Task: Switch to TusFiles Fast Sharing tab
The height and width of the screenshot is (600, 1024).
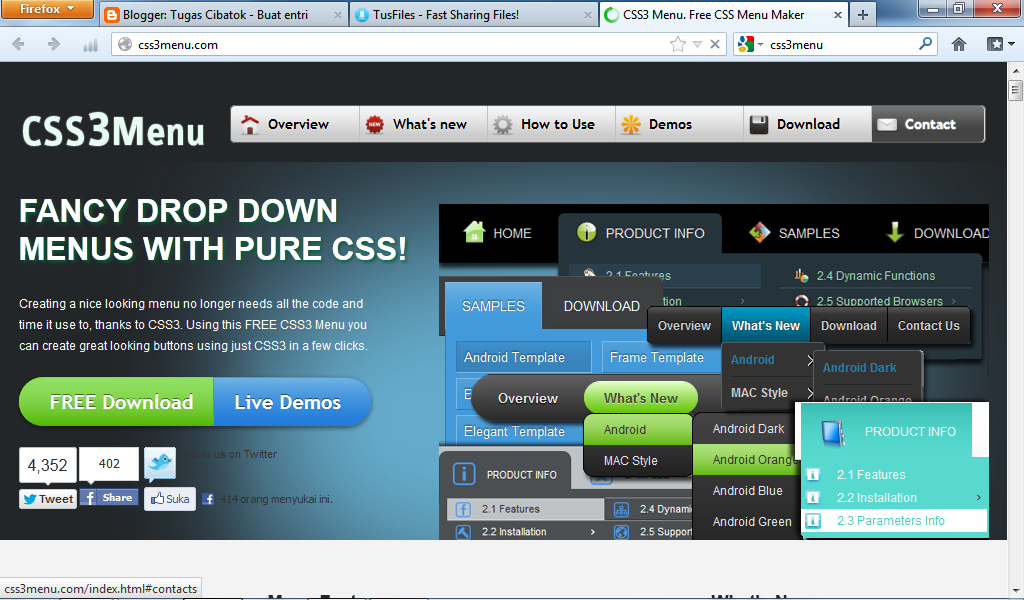Action: [x=473, y=14]
